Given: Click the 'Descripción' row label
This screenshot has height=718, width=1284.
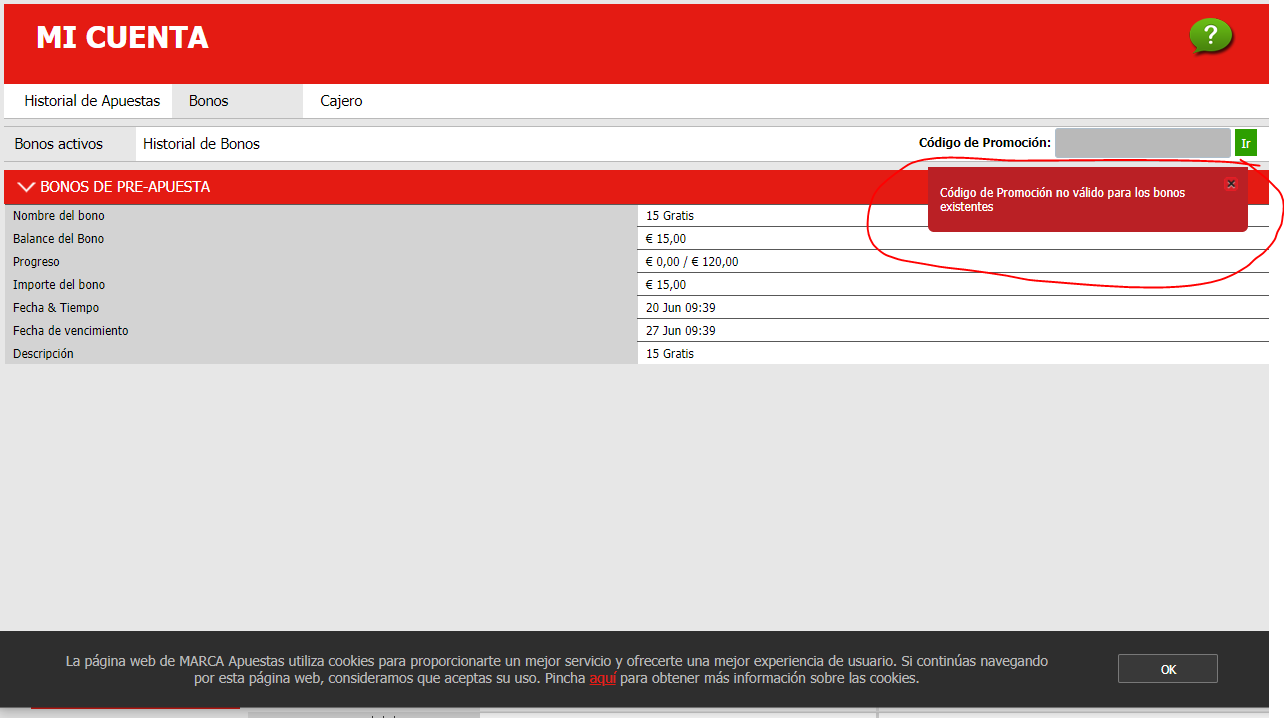Looking at the screenshot, I should (43, 354).
